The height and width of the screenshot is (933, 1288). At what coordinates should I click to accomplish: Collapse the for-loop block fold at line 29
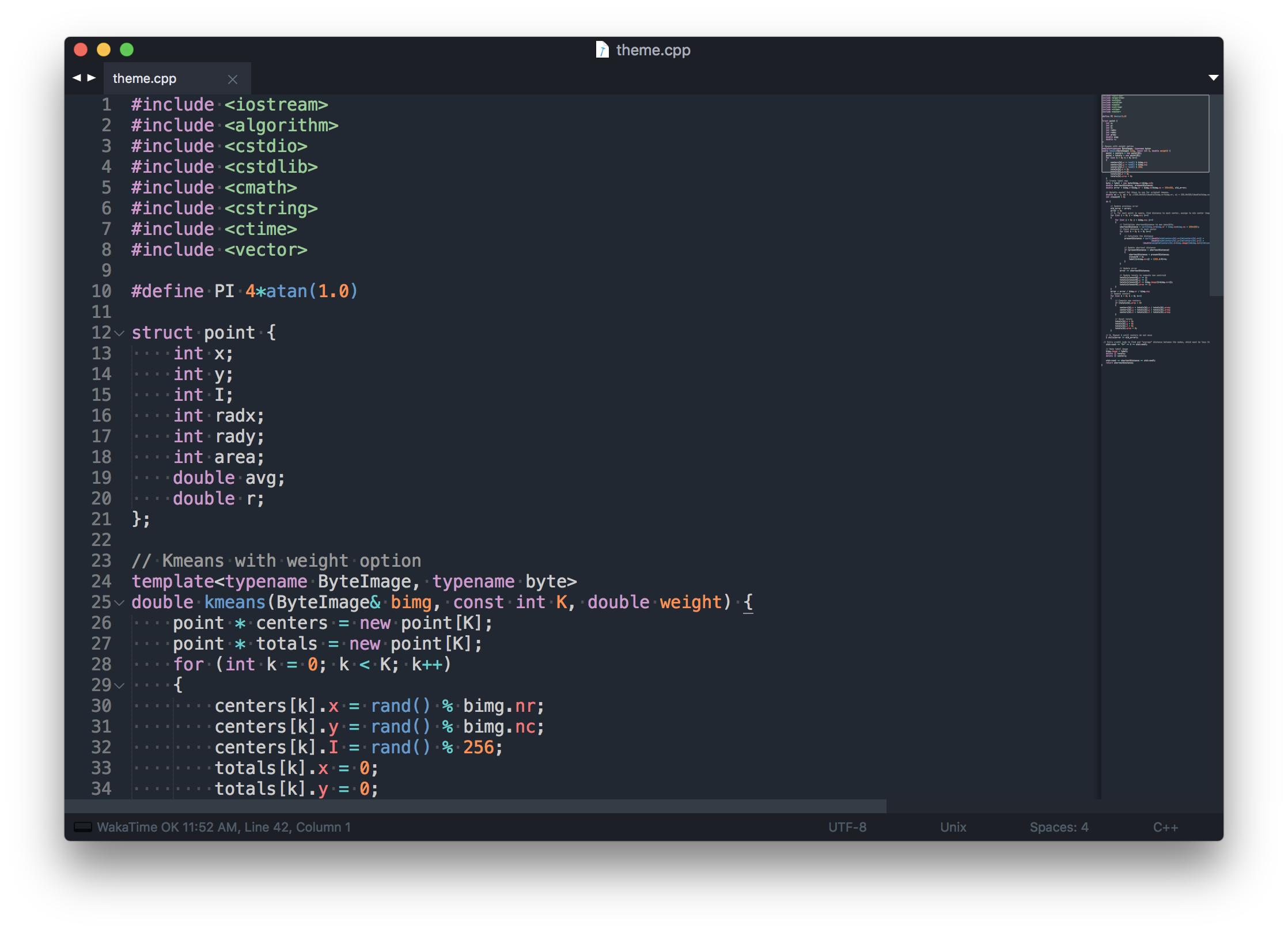pyautogui.click(x=119, y=686)
